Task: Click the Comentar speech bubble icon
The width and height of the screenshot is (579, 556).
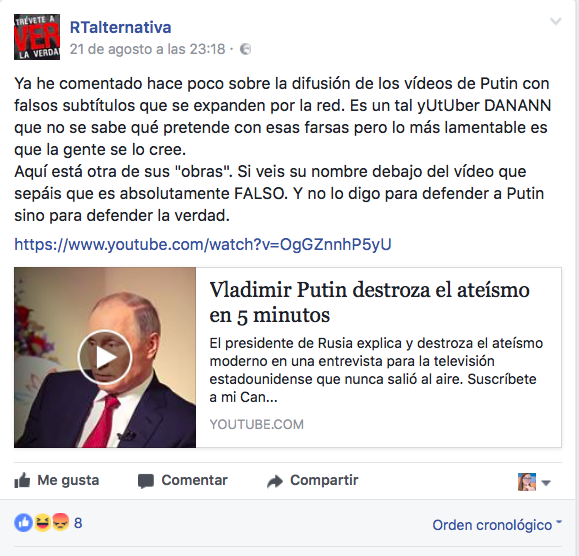Action: tap(146, 481)
